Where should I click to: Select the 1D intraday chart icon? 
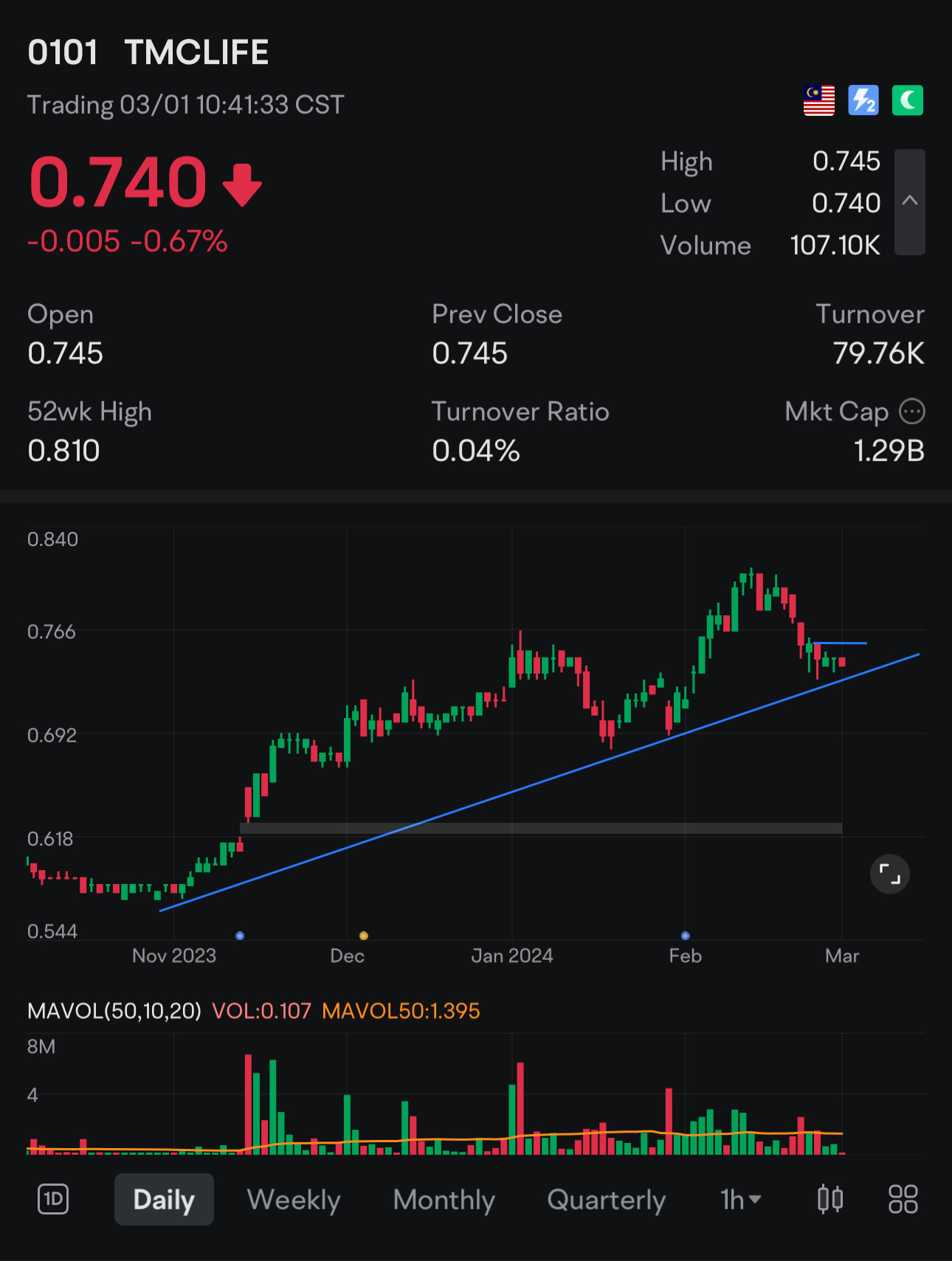pyautogui.click(x=53, y=1199)
